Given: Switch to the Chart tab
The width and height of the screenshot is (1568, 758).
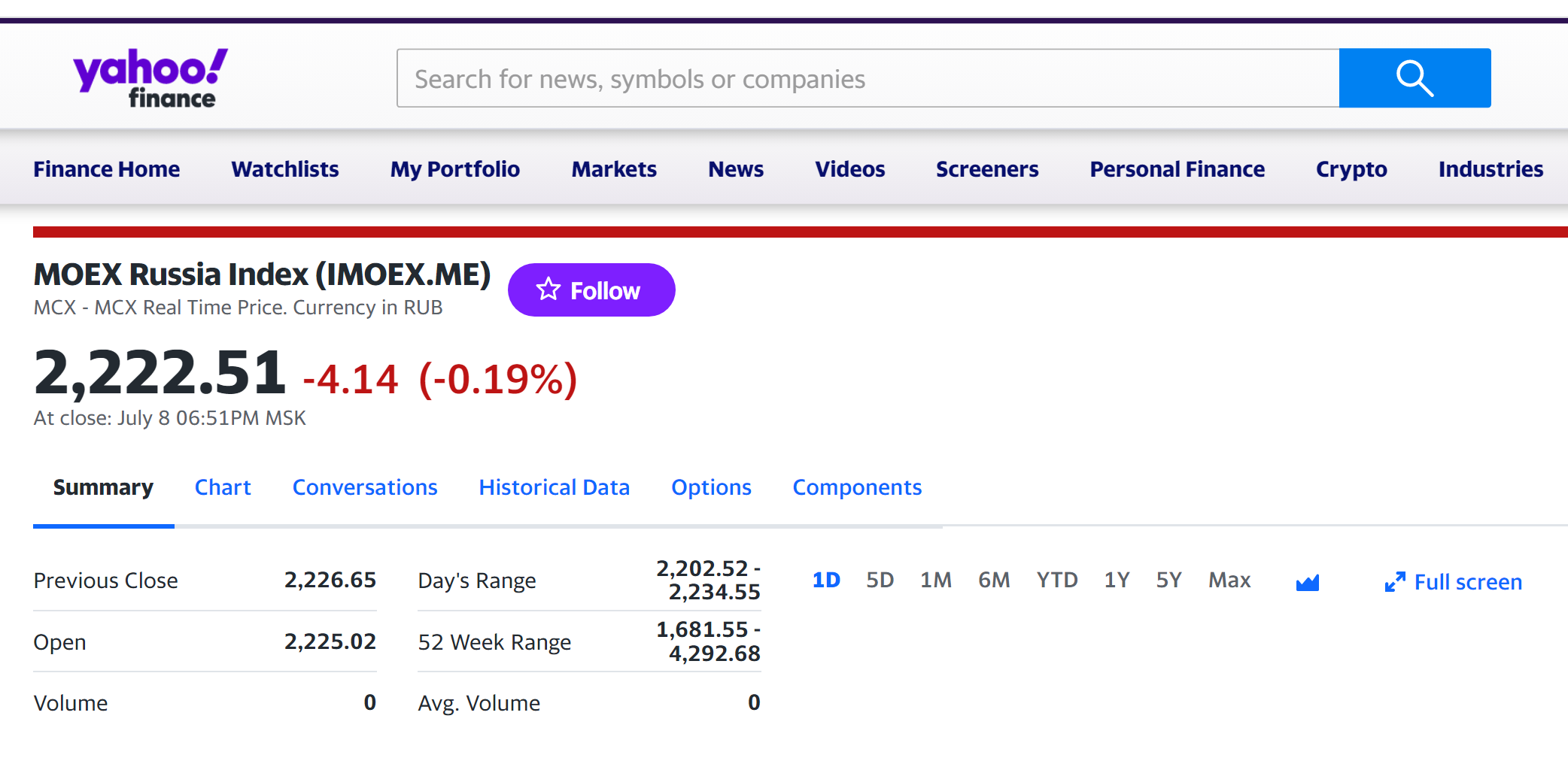Looking at the screenshot, I should 223,487.
